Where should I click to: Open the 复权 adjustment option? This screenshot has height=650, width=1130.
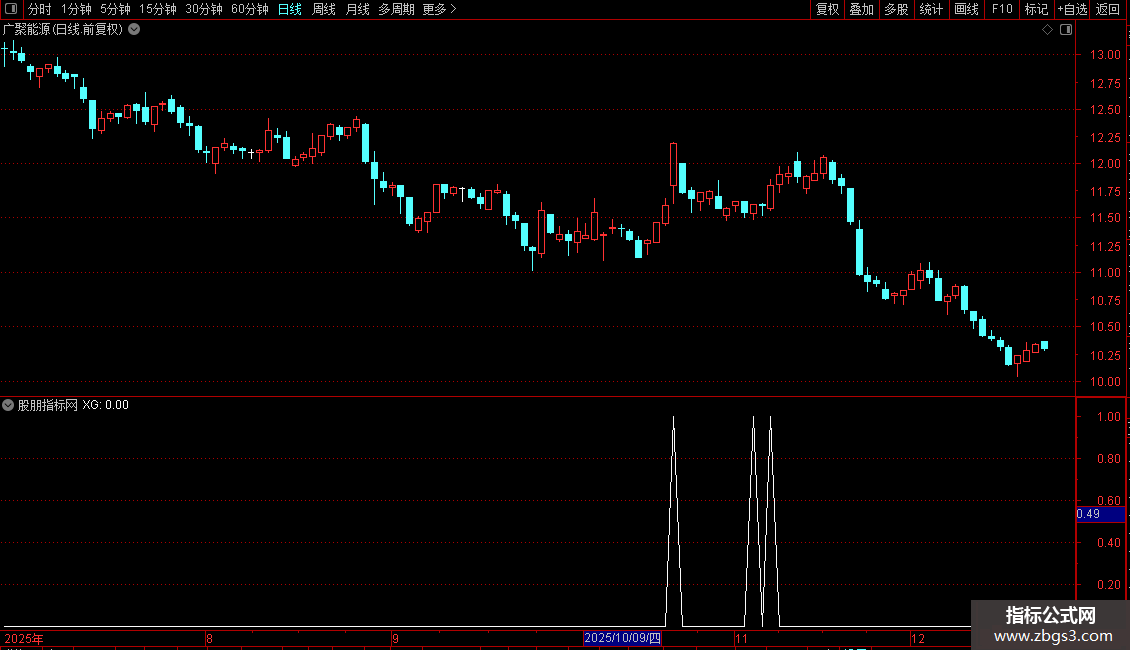pyautogui.click(x=827, y=9)
